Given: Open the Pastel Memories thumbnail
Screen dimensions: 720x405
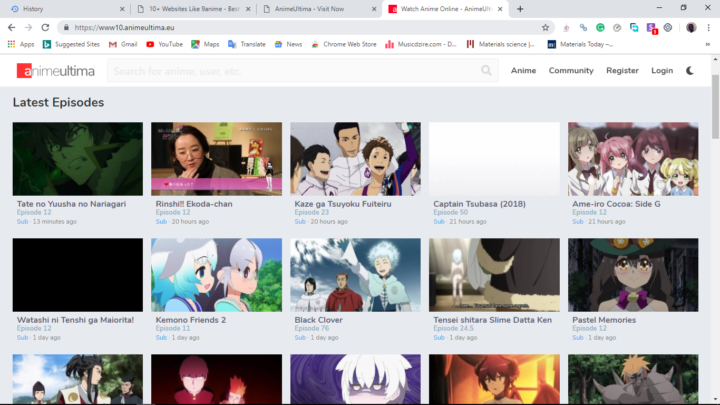Looking at the screenshot, I should pyautogui.click(x=633, y=275).
